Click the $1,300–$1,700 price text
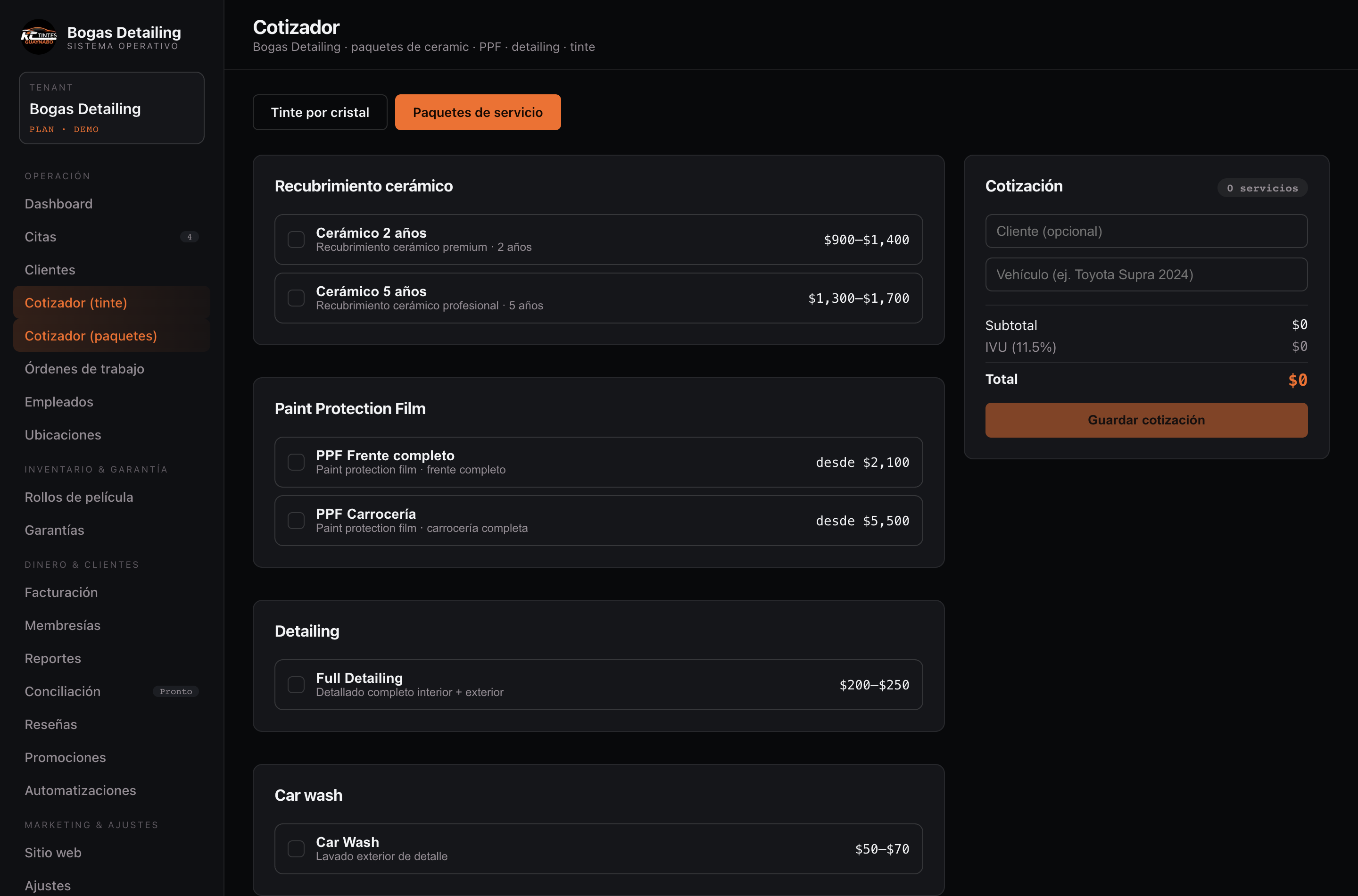The height and width of the screenshot is (896, 1358). pos(858,299)
